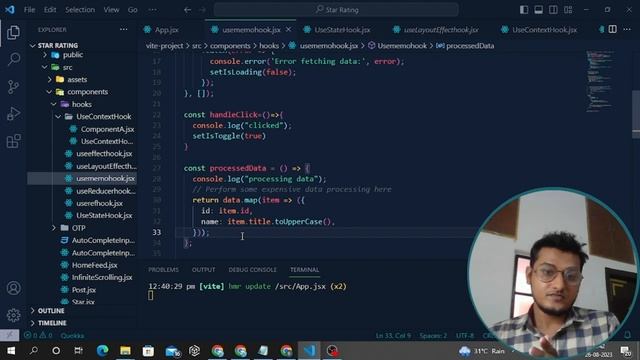Open Windows Start menu
The image size is (640, 360).
click(11, 351)
